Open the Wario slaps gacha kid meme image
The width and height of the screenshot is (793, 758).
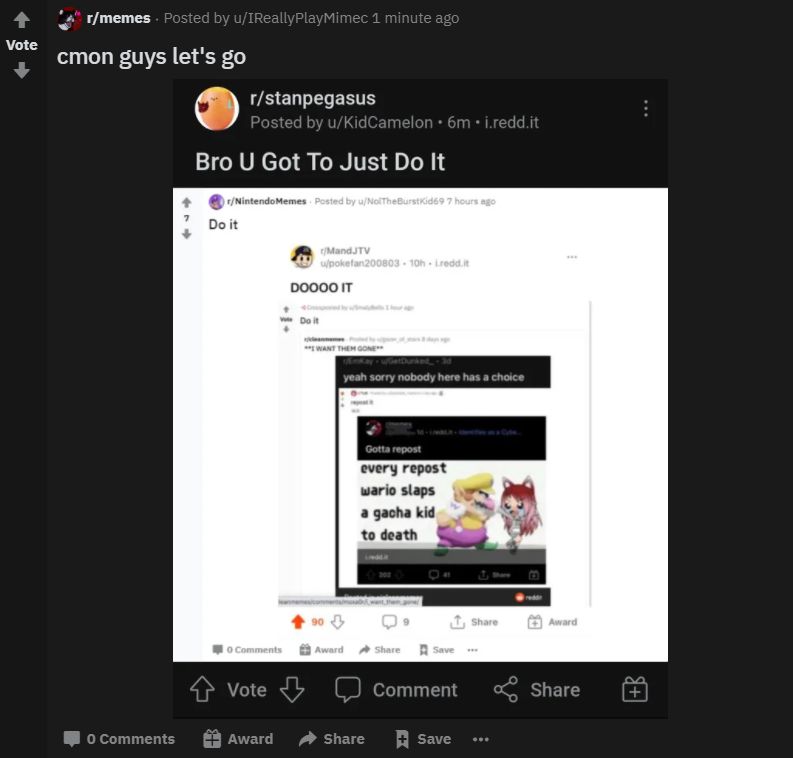click(x=452, y=504)
